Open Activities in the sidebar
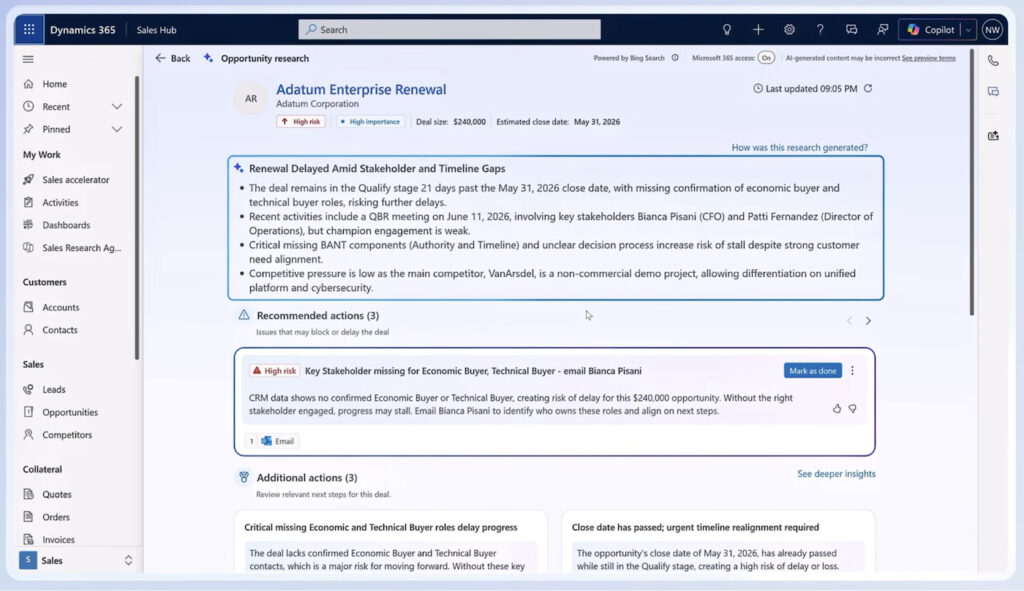Screen dimensions: 1024x591 coord(60,202)
